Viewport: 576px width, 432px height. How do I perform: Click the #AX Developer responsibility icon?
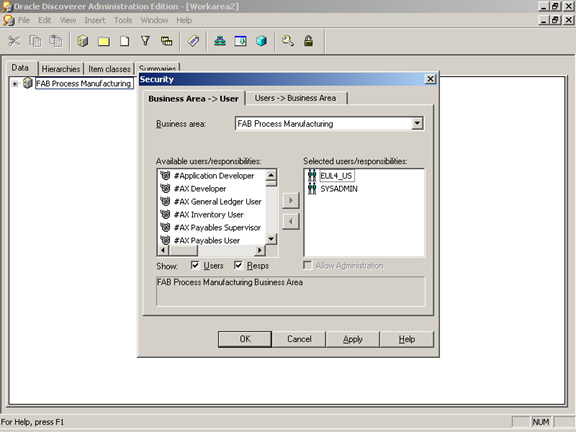[165, 188]
